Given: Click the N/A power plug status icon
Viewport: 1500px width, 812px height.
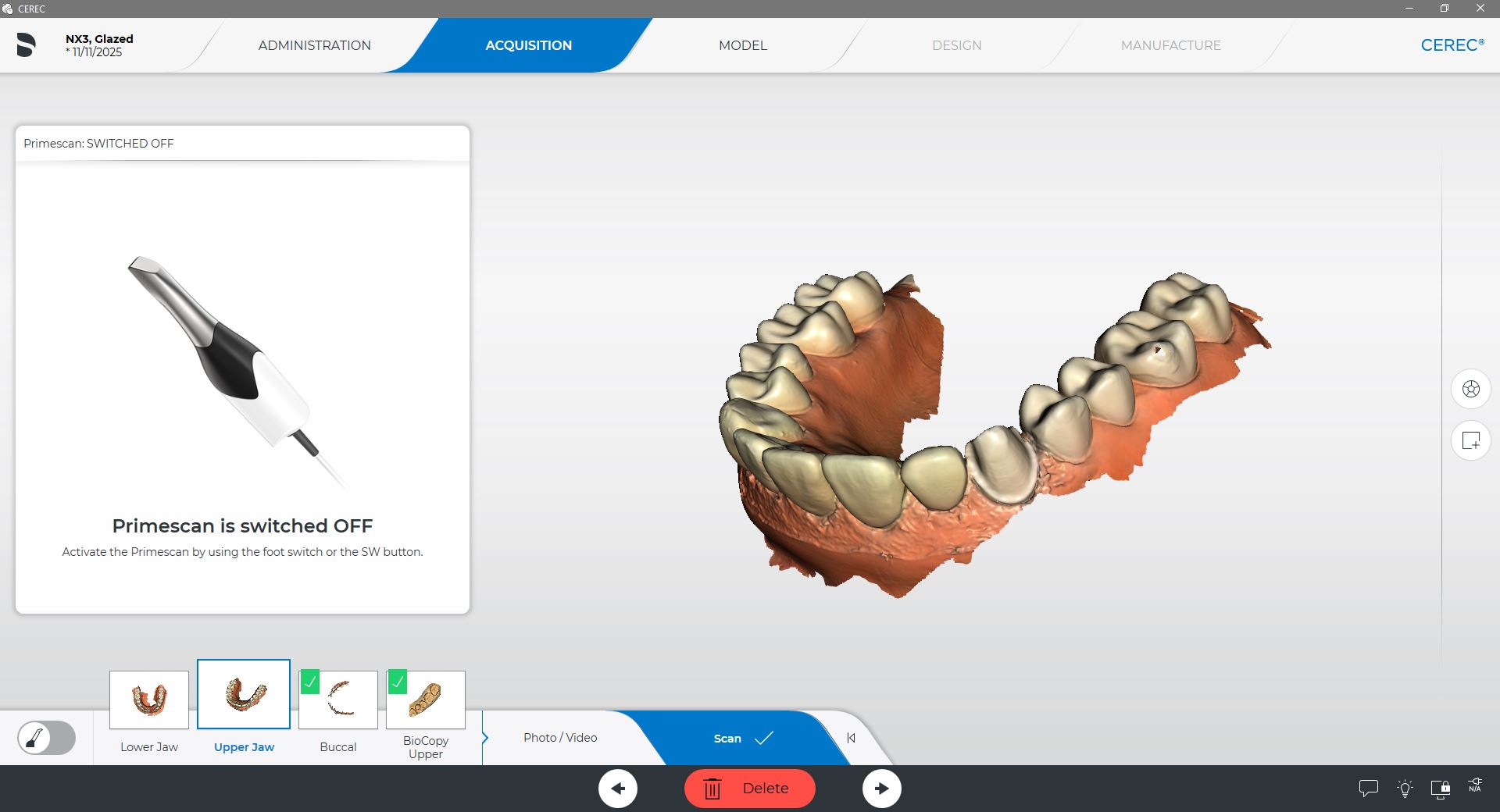Looking at the screenshot, I should tap(1475, 785).
